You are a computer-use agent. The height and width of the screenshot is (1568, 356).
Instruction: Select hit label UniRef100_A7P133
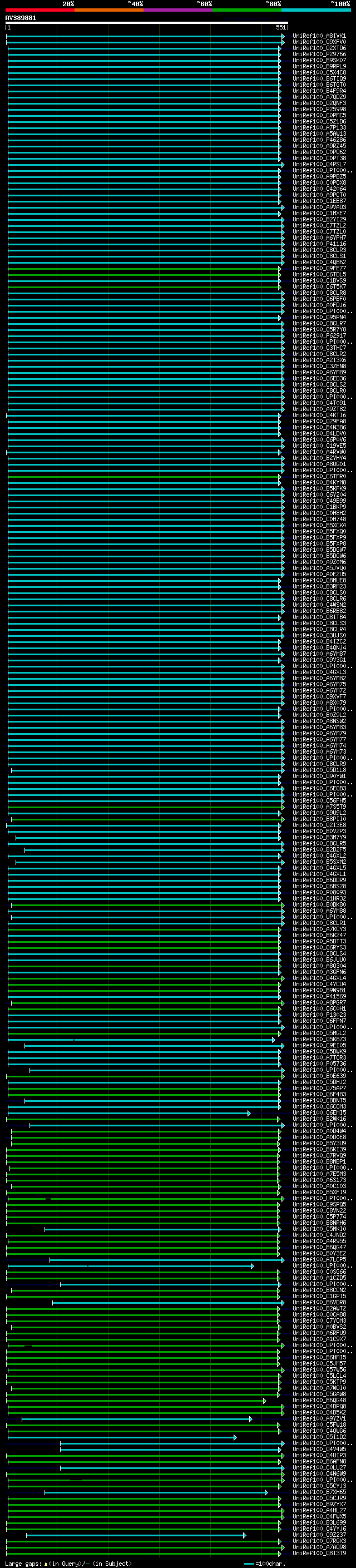point(319,128)
